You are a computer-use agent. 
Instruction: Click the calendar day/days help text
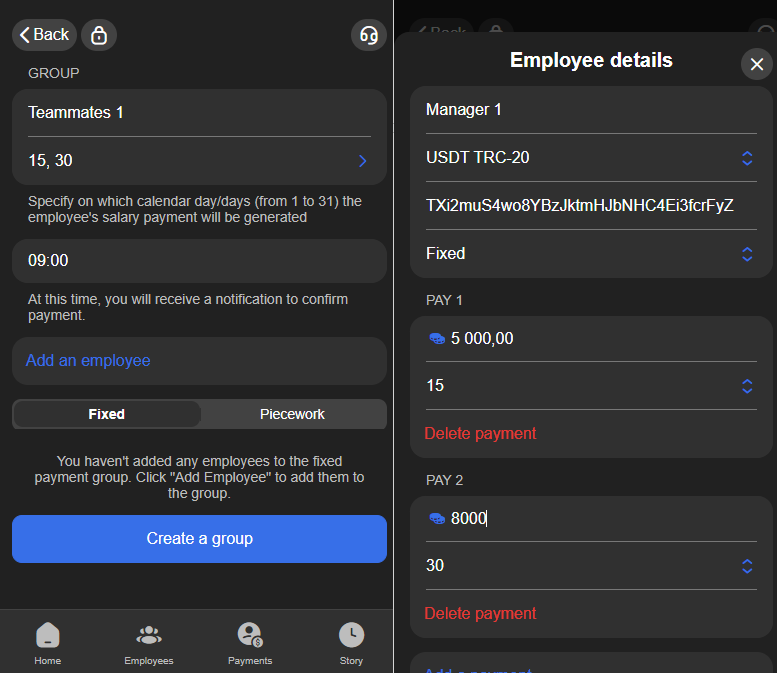(x=195, y=209)
